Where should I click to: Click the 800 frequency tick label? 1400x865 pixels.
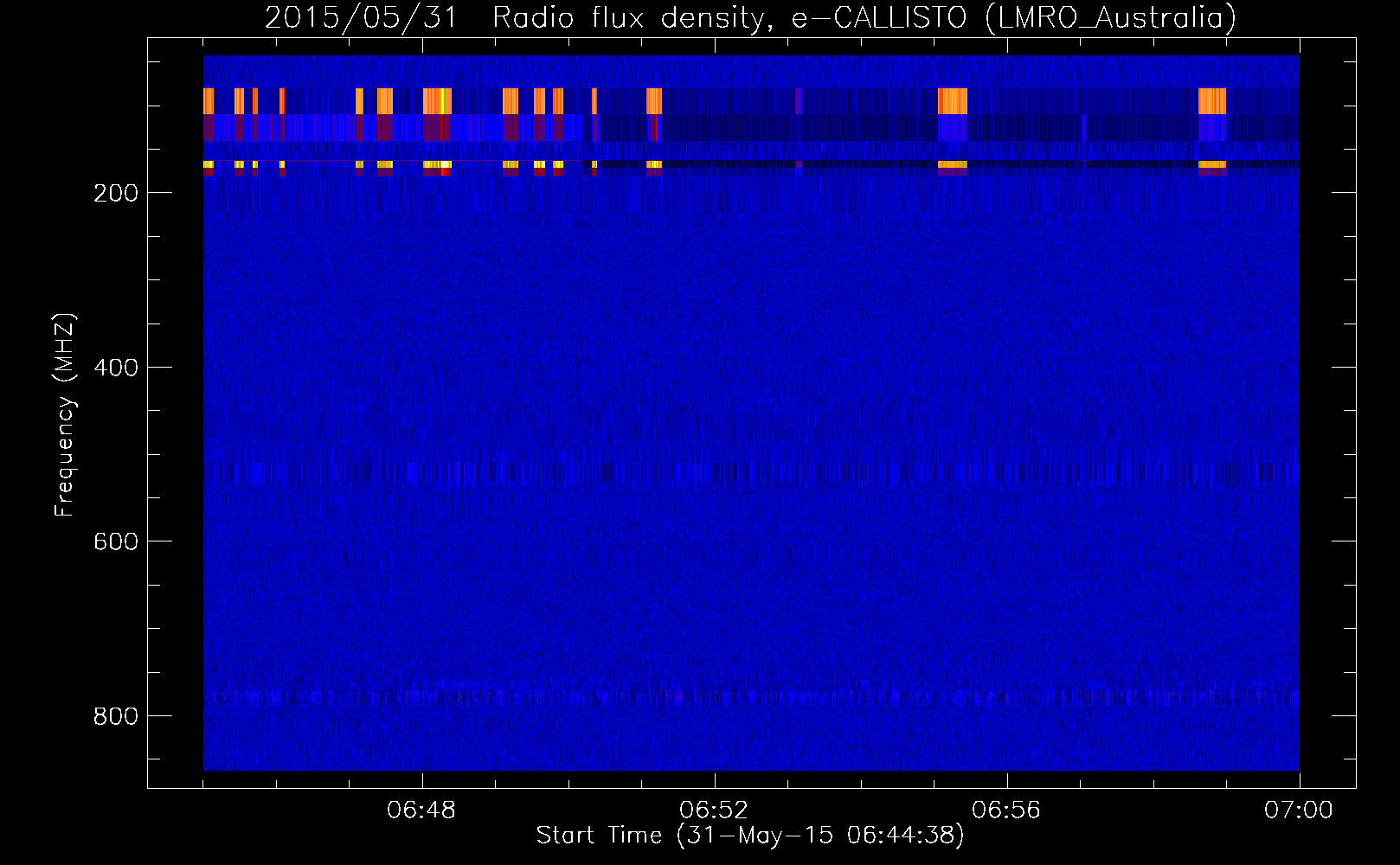click(115, 716)
